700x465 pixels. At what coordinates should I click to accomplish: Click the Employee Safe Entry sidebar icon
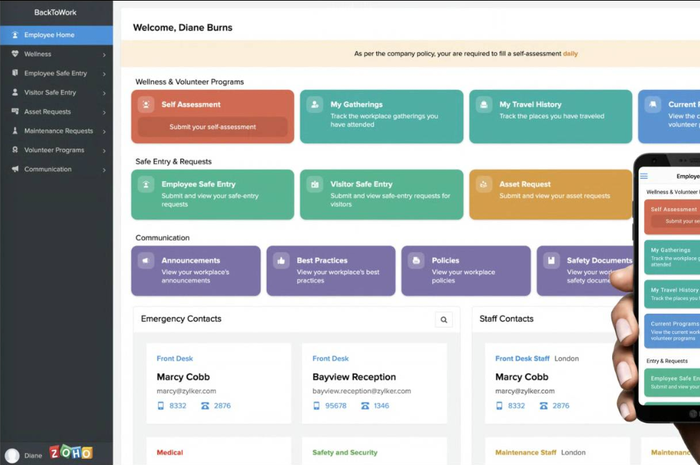(x=15, y=73)
